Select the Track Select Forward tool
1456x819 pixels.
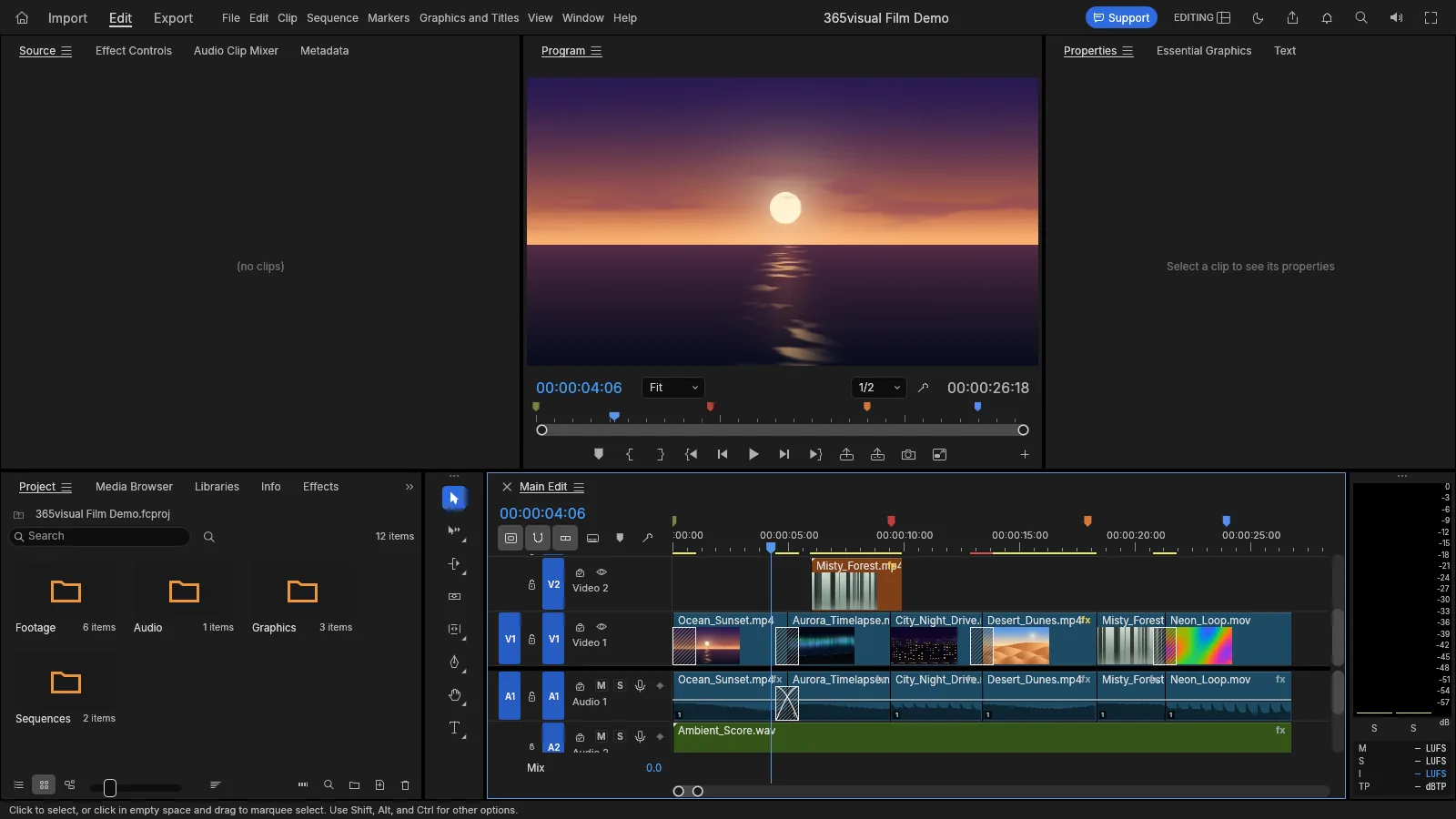point(454,531)
